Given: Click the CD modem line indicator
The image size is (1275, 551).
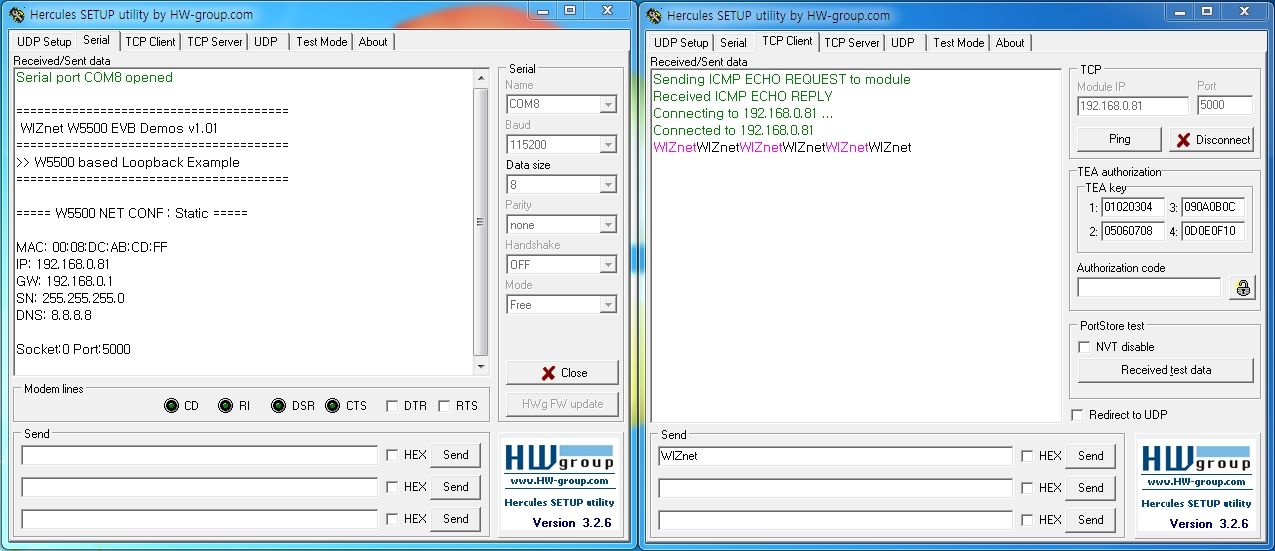Looking at the screenshot, I should [x=171, y=406].
